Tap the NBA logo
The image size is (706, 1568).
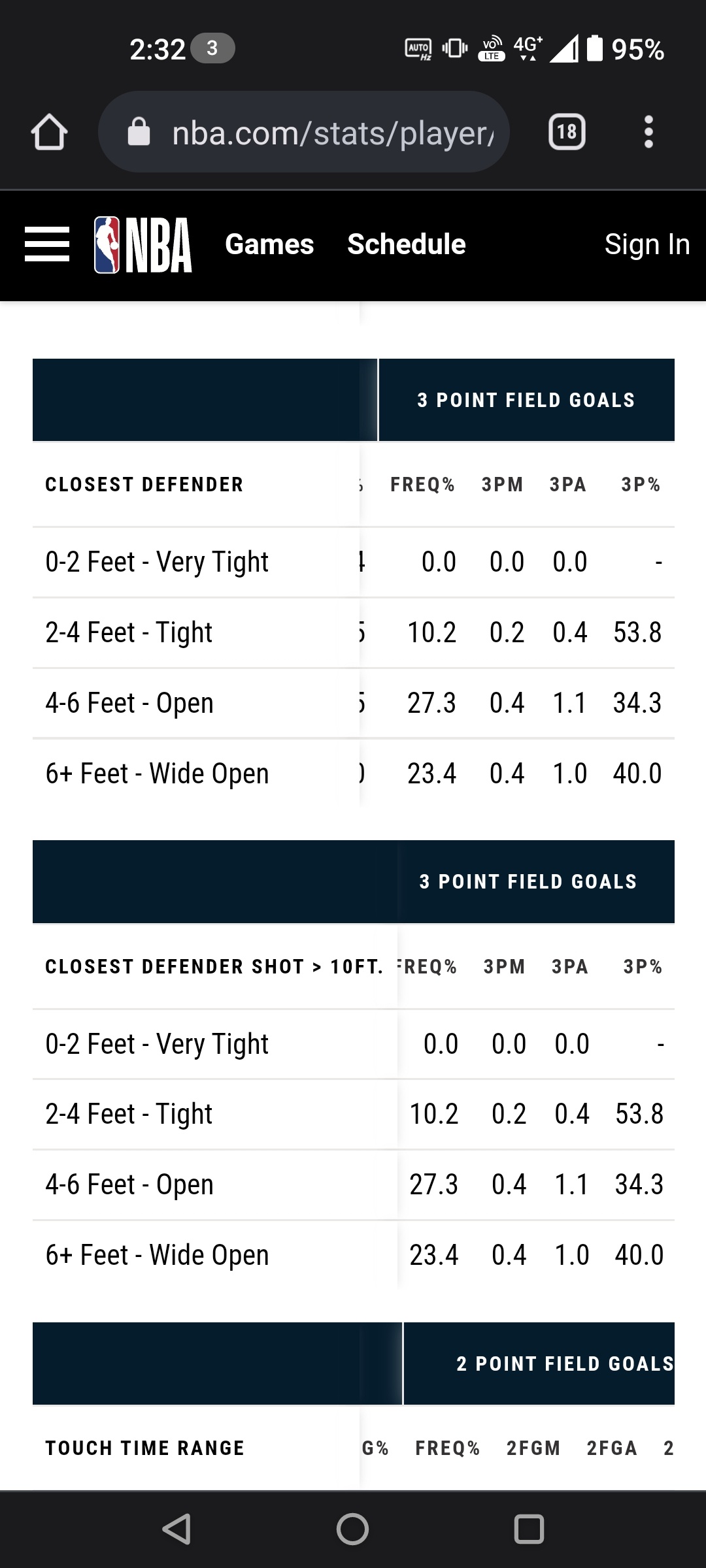tap(143, 244)
